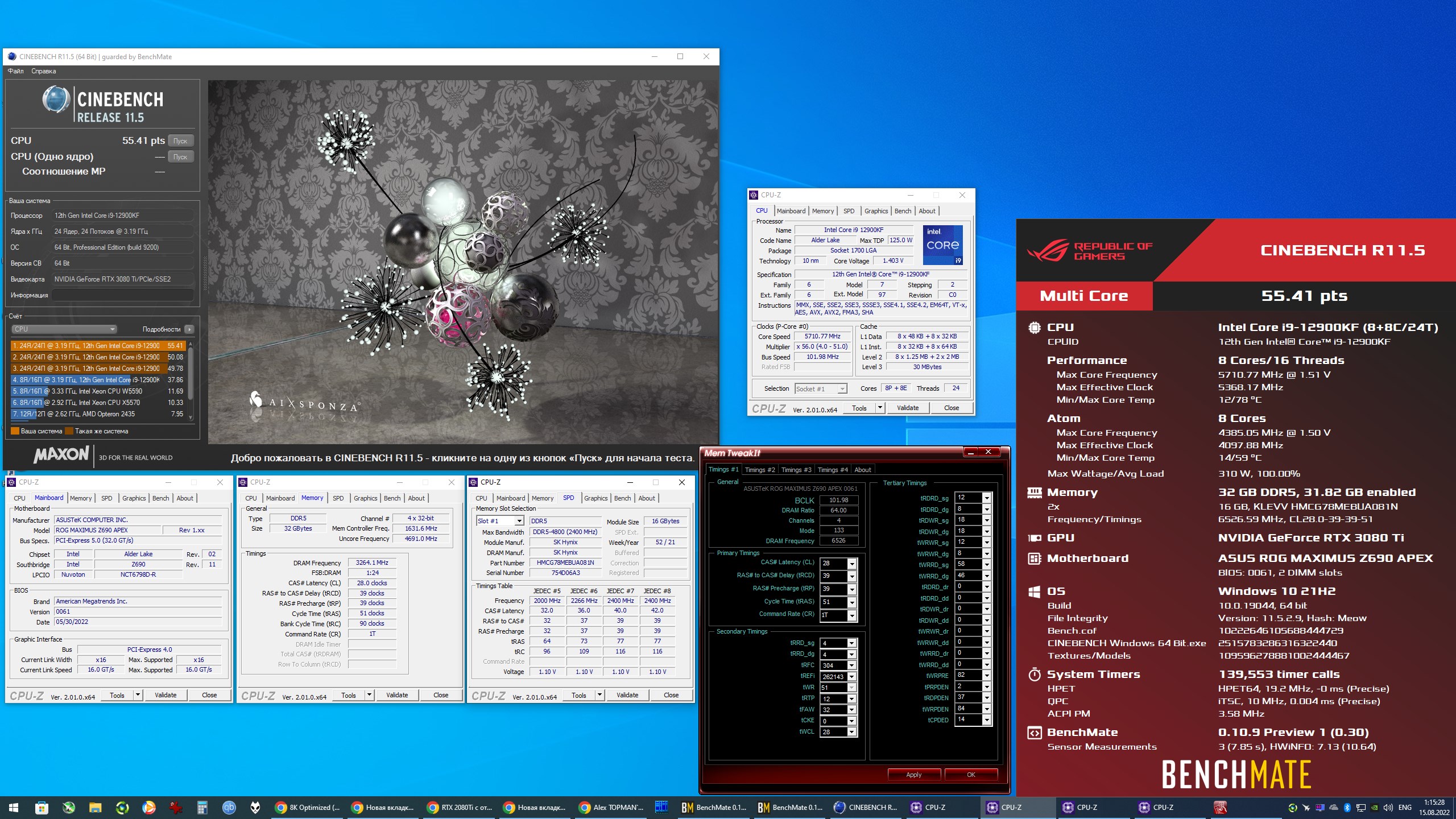Viewport: 1456px width, 819px height.
Task: Open the Command Rate (CR) dropdown in Mem TweakIt
Action: pyautogui.click(x=852, y=615)
